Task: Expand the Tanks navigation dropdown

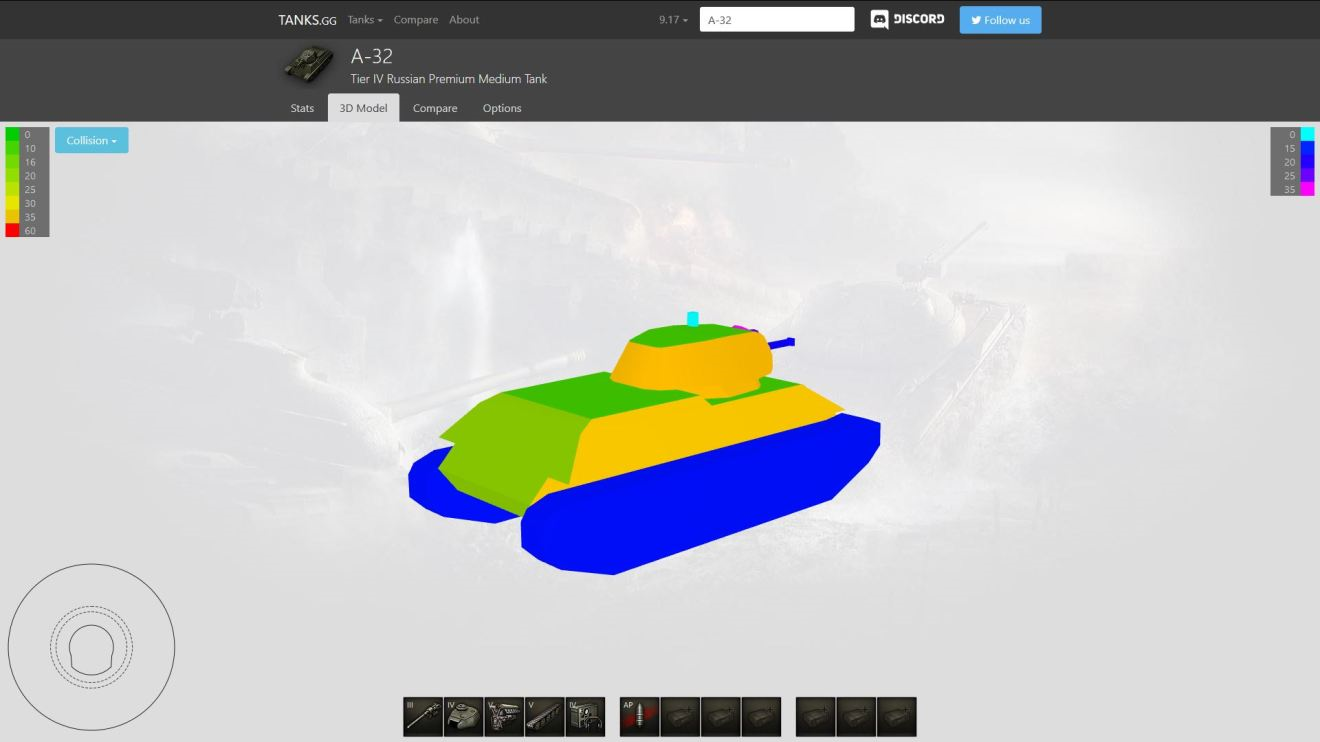Action: coord(365,20)
